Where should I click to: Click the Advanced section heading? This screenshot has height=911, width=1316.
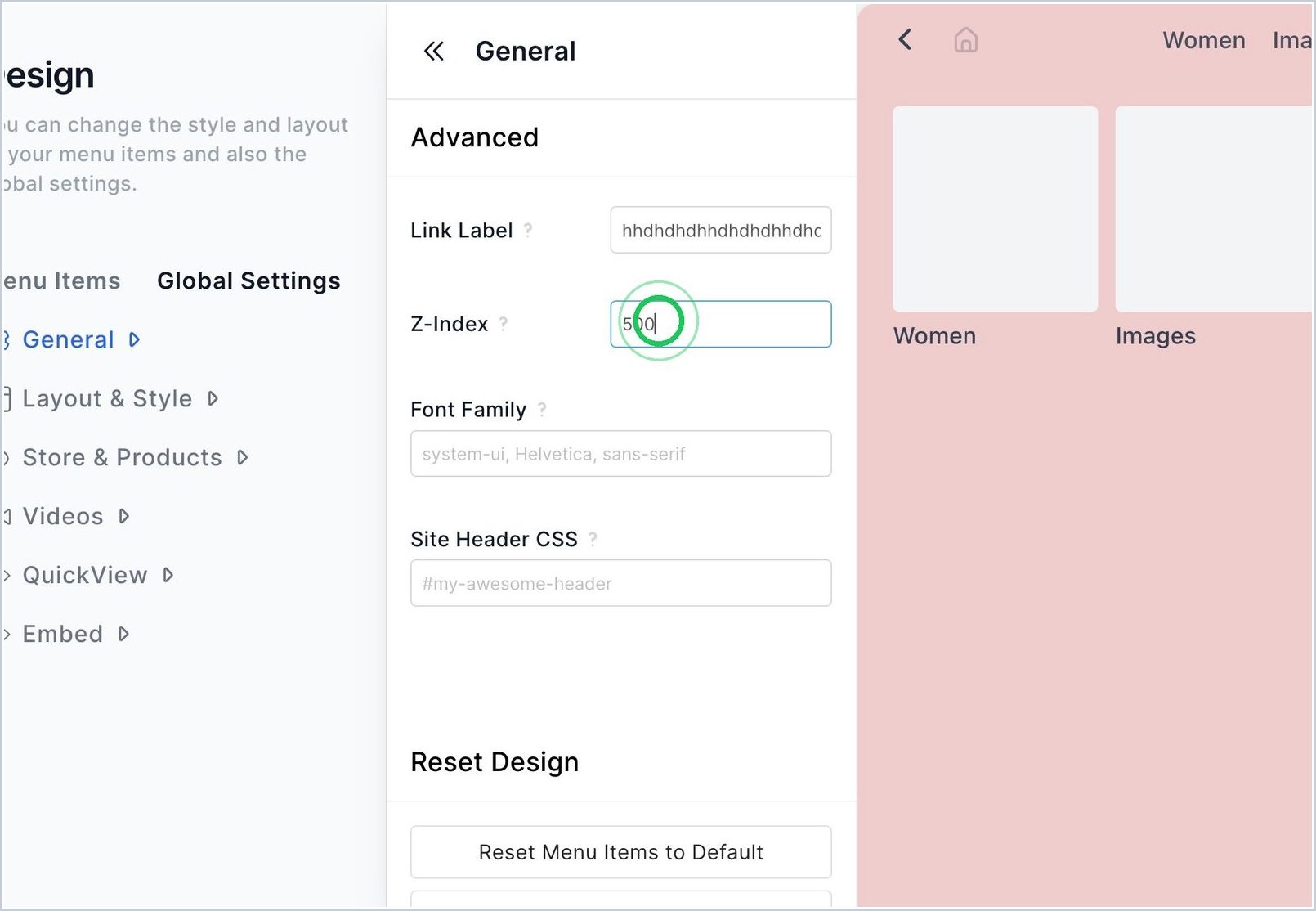click(475, 137)
